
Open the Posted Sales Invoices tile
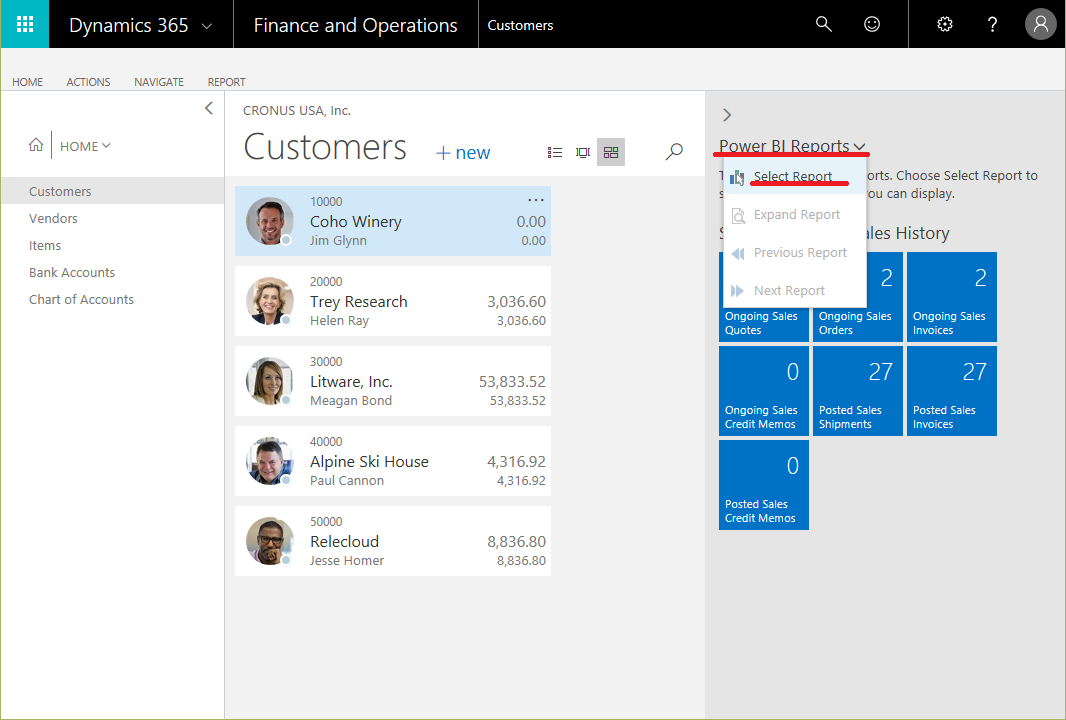tap(952, 391)
